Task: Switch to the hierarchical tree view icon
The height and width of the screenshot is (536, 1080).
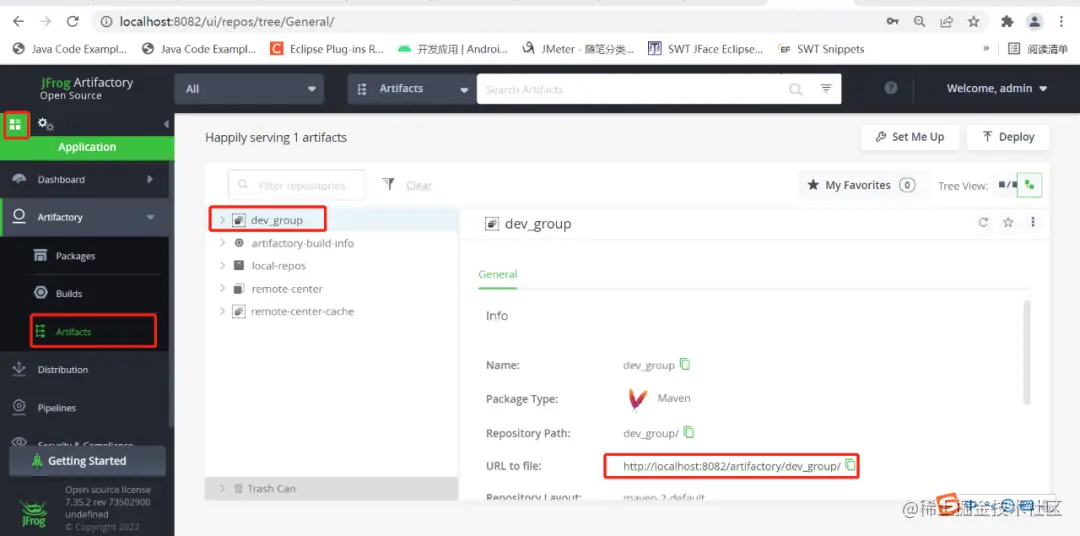Action: [x=1030, y=185]
